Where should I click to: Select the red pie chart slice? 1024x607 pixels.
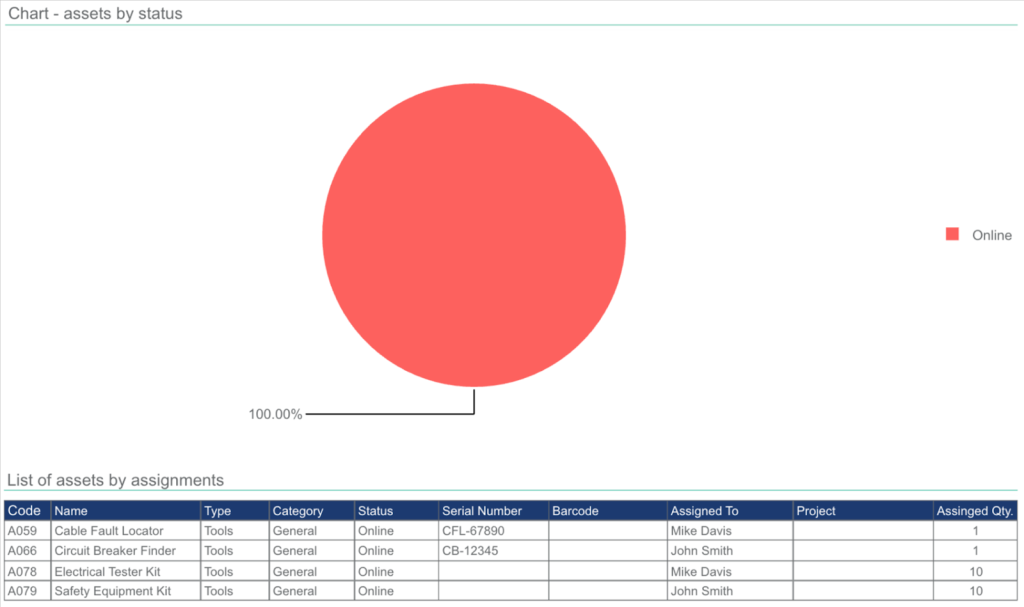coord(474,236)
